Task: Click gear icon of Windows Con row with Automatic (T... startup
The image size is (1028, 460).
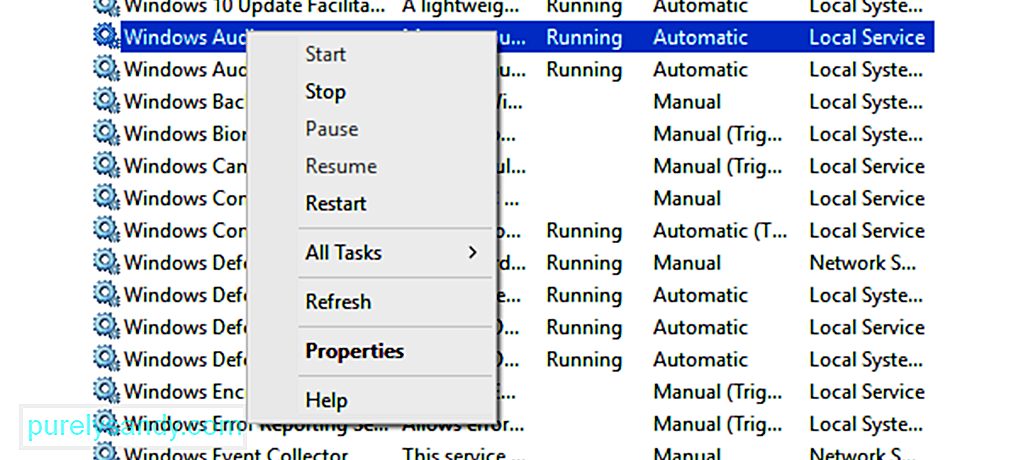Action: click(x=106, y=230)
